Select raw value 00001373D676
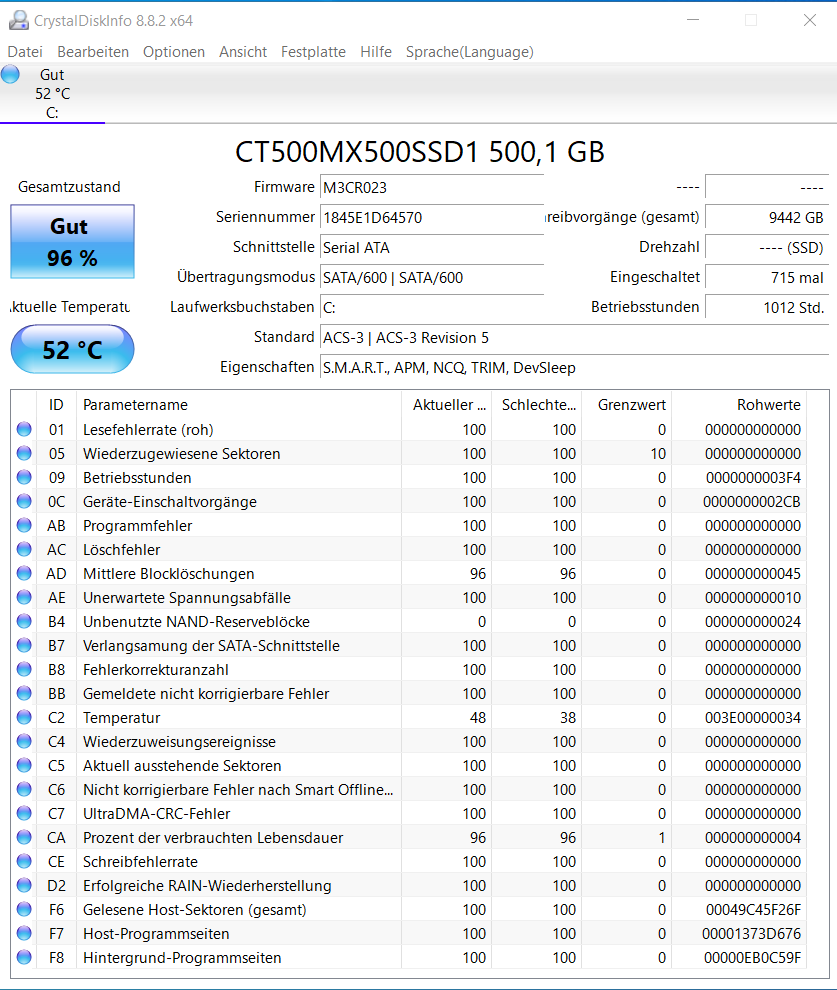Viewport: 837px width, 990px height. coord(751,934)
